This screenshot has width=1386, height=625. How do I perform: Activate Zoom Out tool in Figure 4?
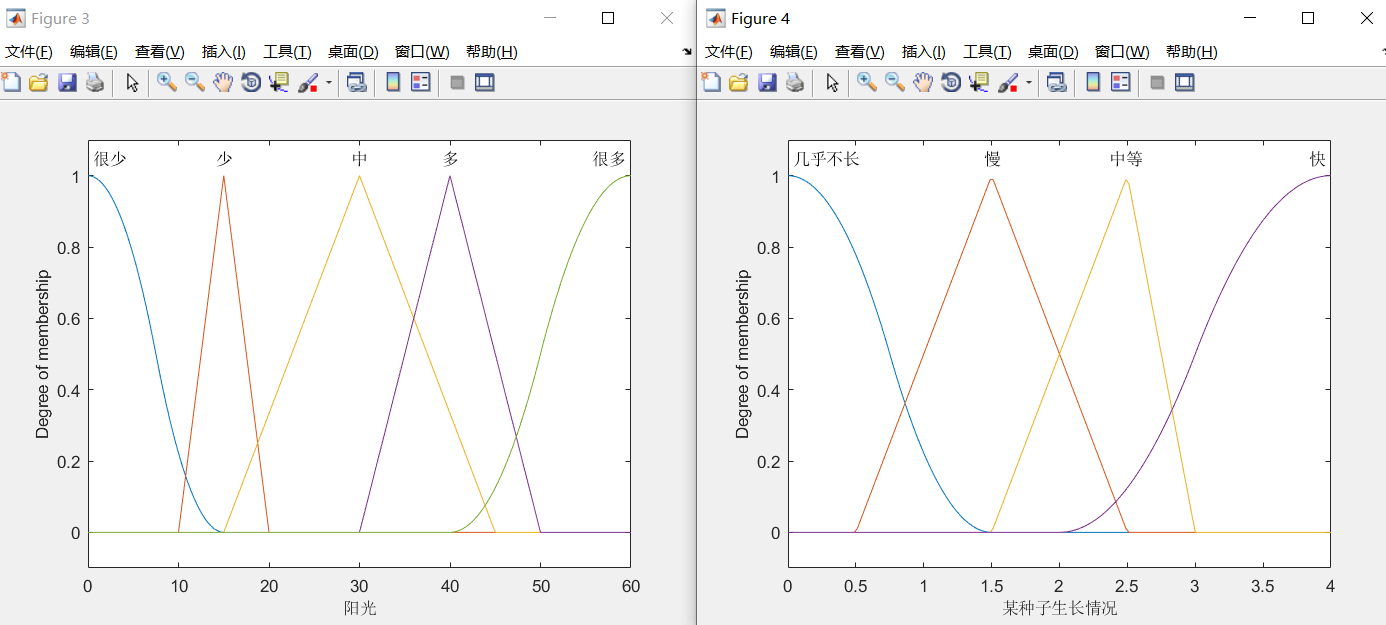[895, 83]
